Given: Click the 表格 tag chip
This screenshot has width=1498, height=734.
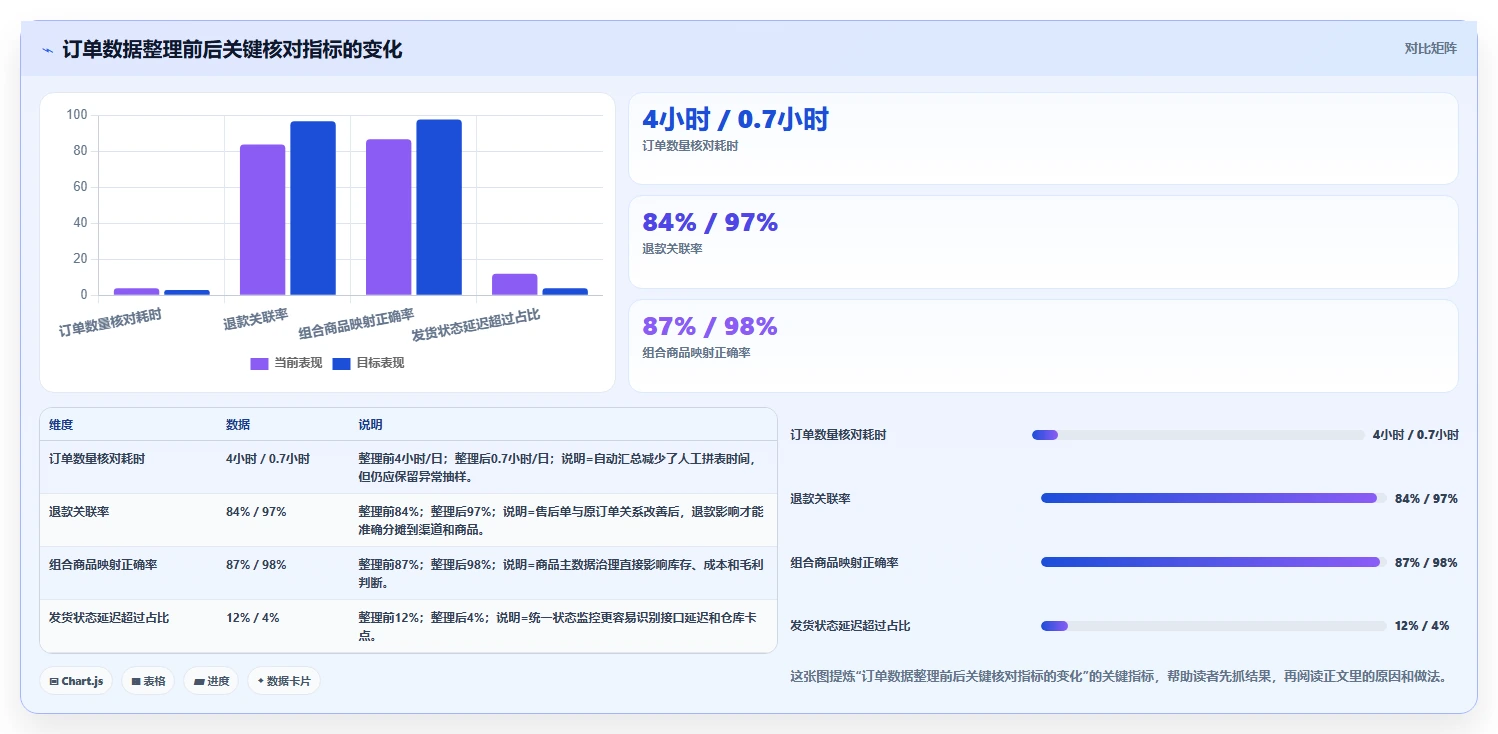Looking at the screenshot, I should (149, 681).
